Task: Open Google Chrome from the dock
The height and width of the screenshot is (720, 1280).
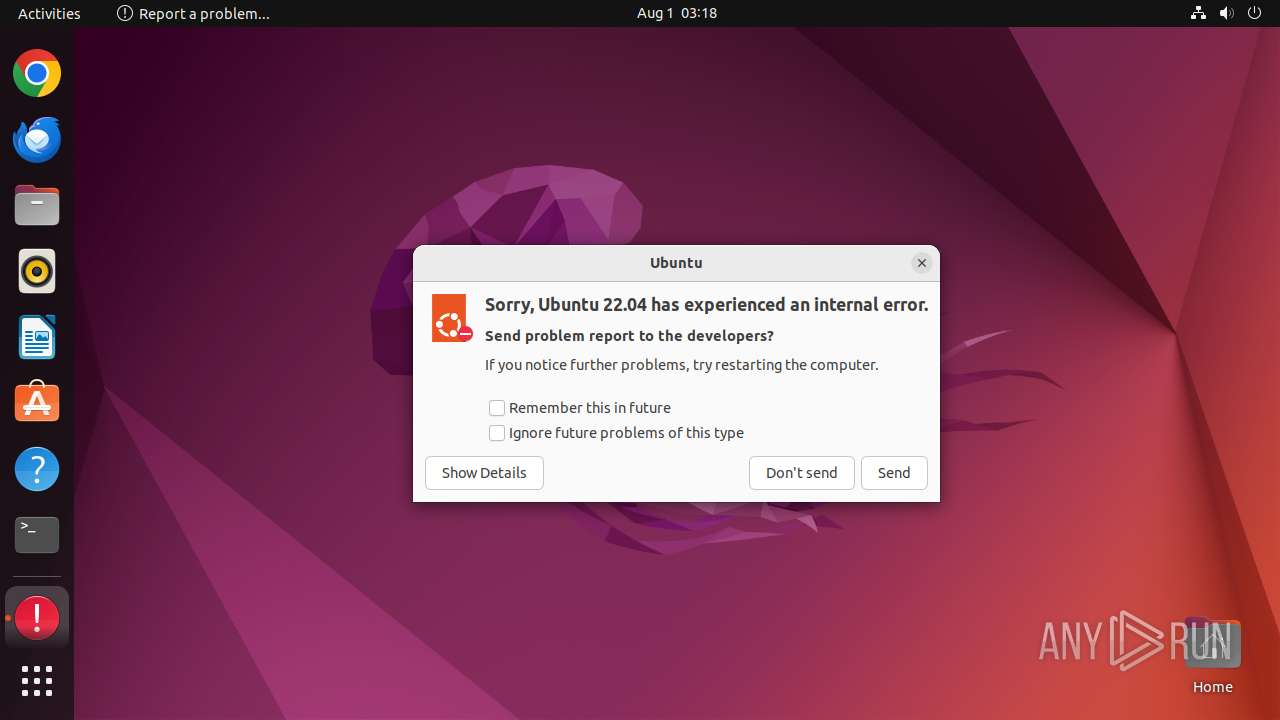Action: point(37,74)
